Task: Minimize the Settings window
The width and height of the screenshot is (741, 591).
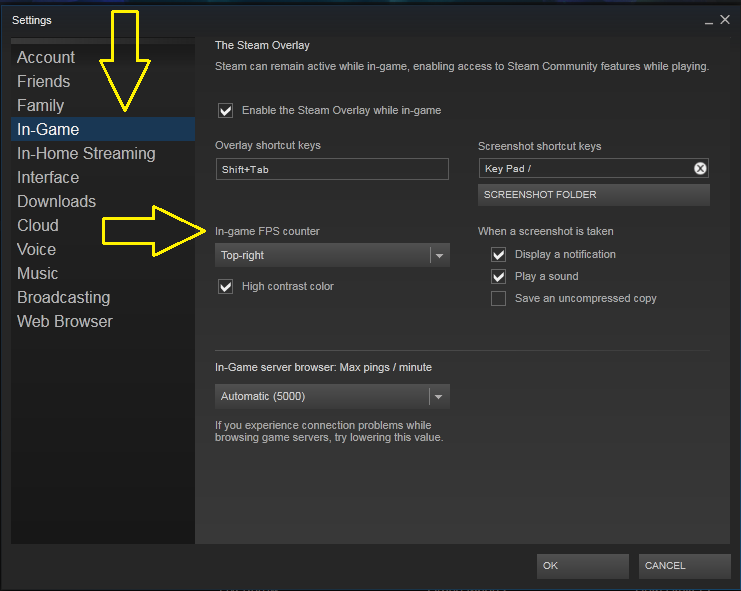Action: 708,20
